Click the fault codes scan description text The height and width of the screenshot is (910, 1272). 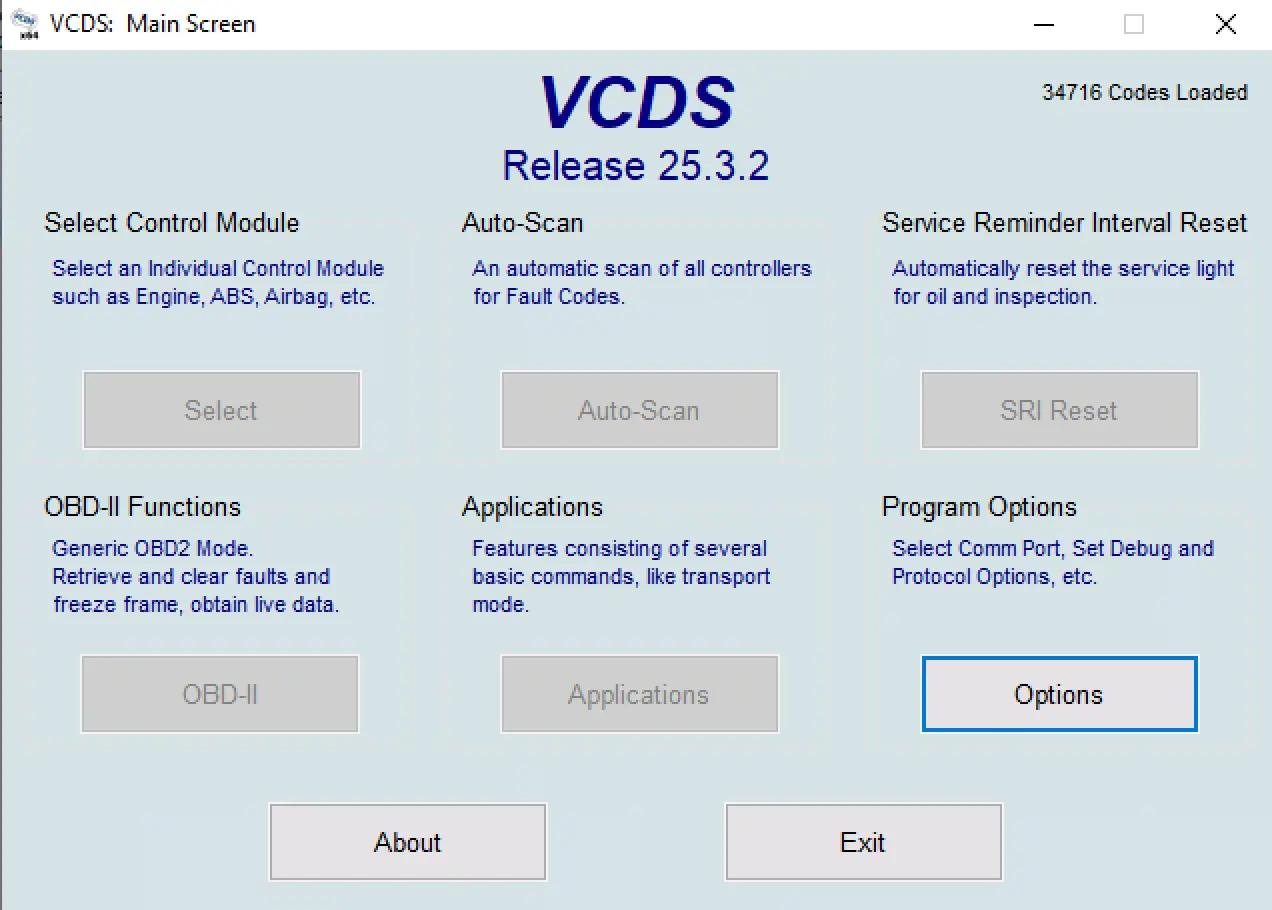(x=640, y=282)
